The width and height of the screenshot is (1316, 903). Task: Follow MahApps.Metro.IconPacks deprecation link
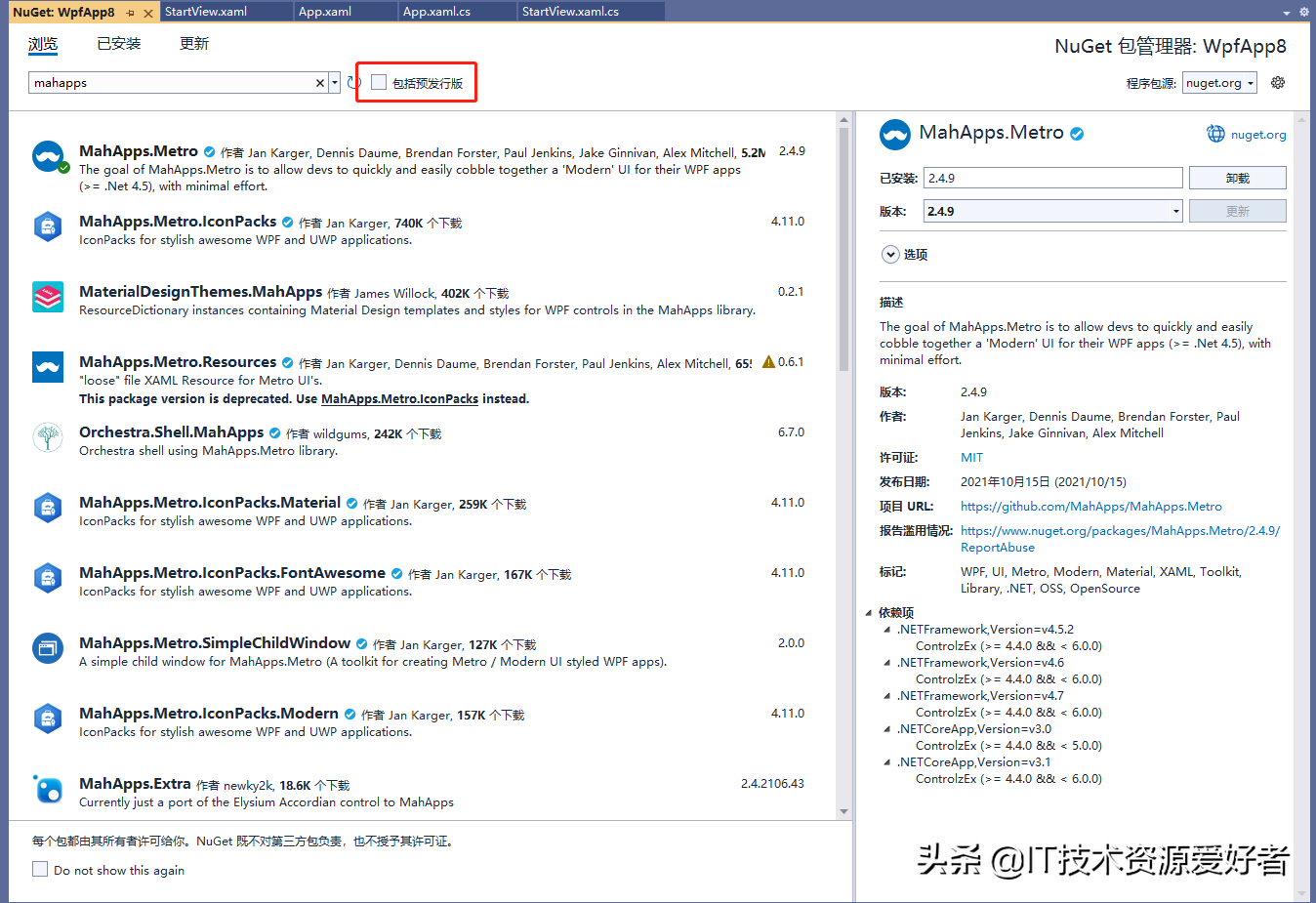pyautogui.click(x=399, y=399)
